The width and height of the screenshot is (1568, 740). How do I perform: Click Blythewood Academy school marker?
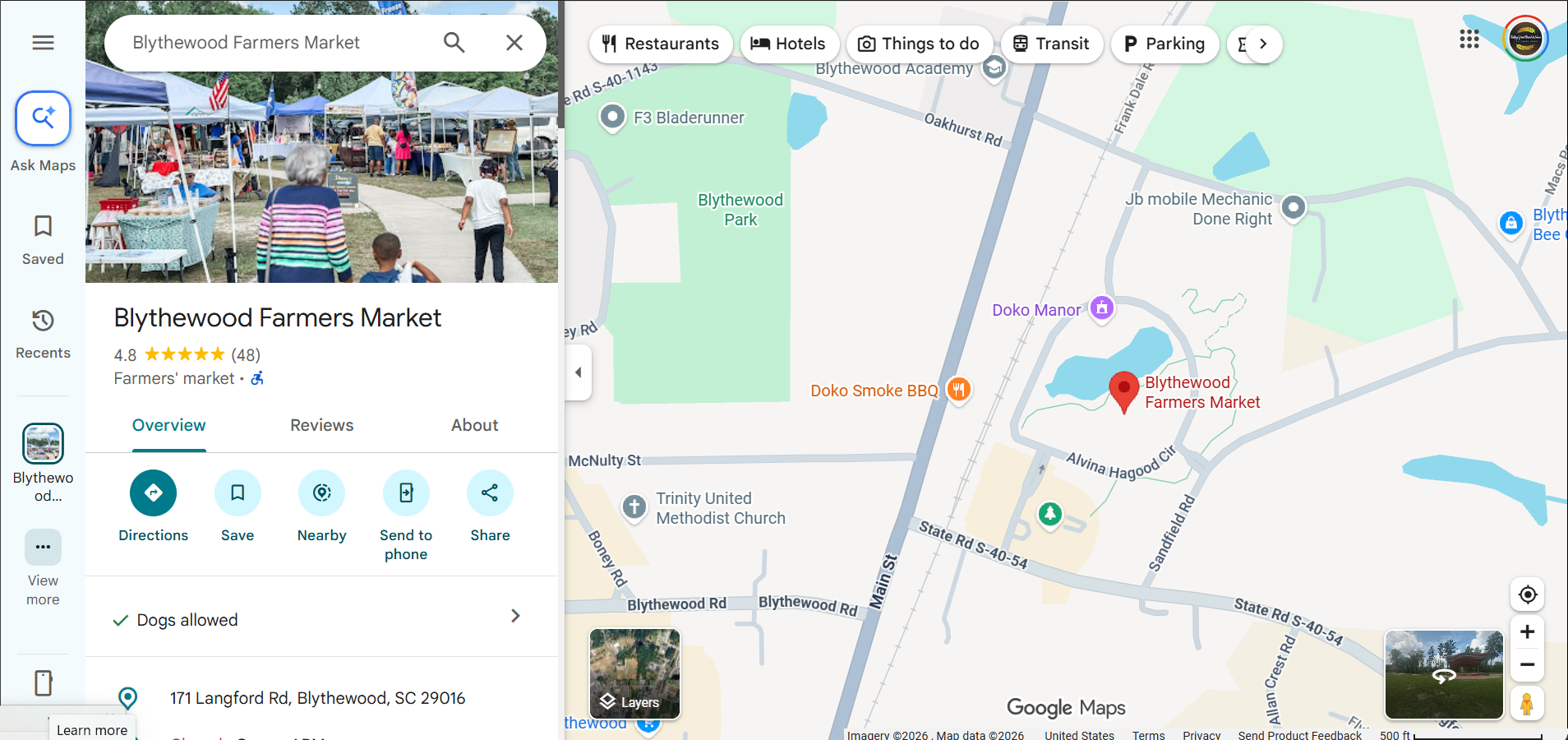tap(994, 67)
